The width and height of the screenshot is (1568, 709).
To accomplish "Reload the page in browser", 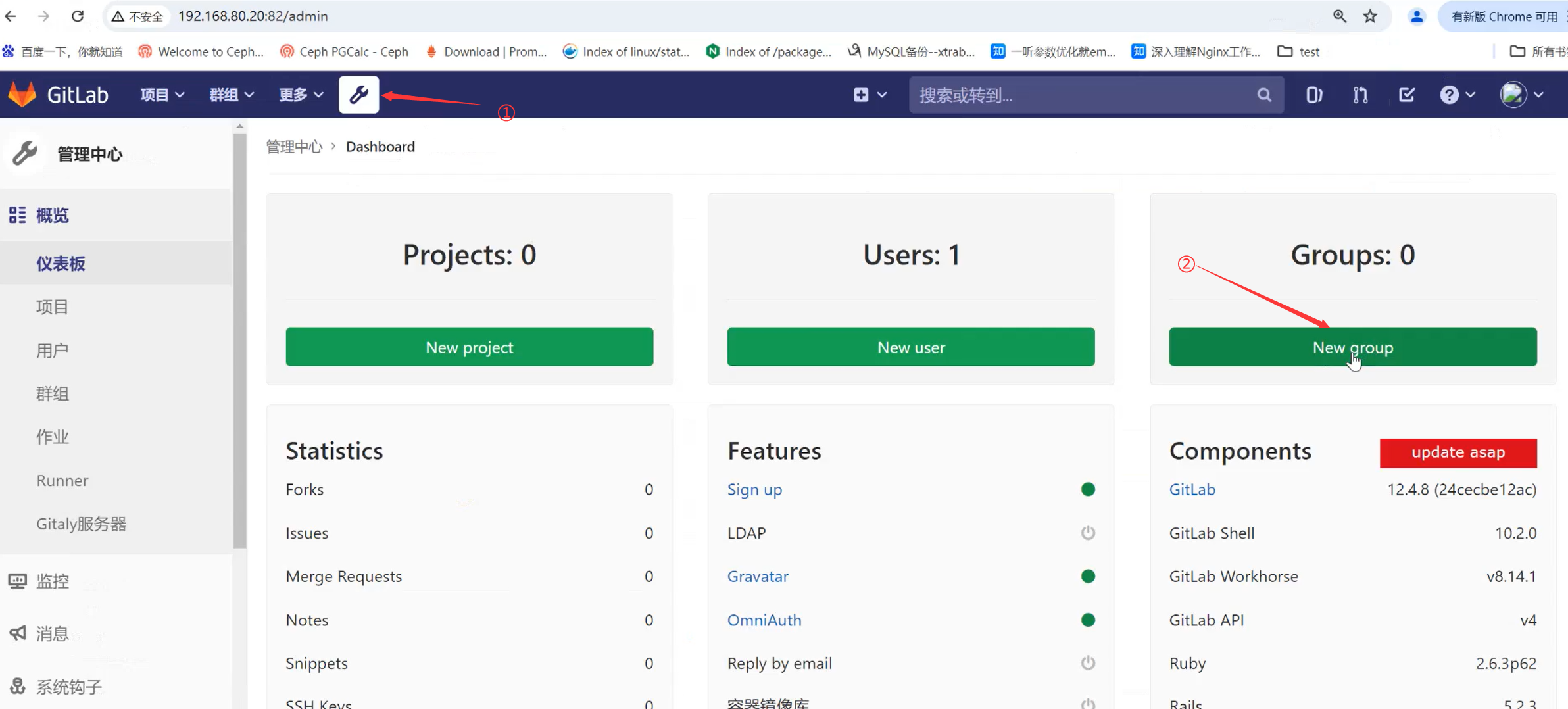I will click(x=78, y=16).
